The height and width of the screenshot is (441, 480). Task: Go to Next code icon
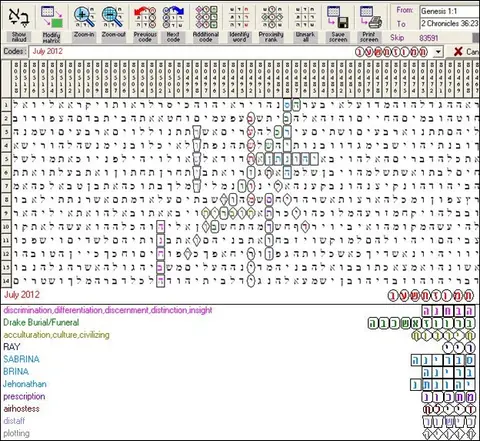(x=173, y=17)
